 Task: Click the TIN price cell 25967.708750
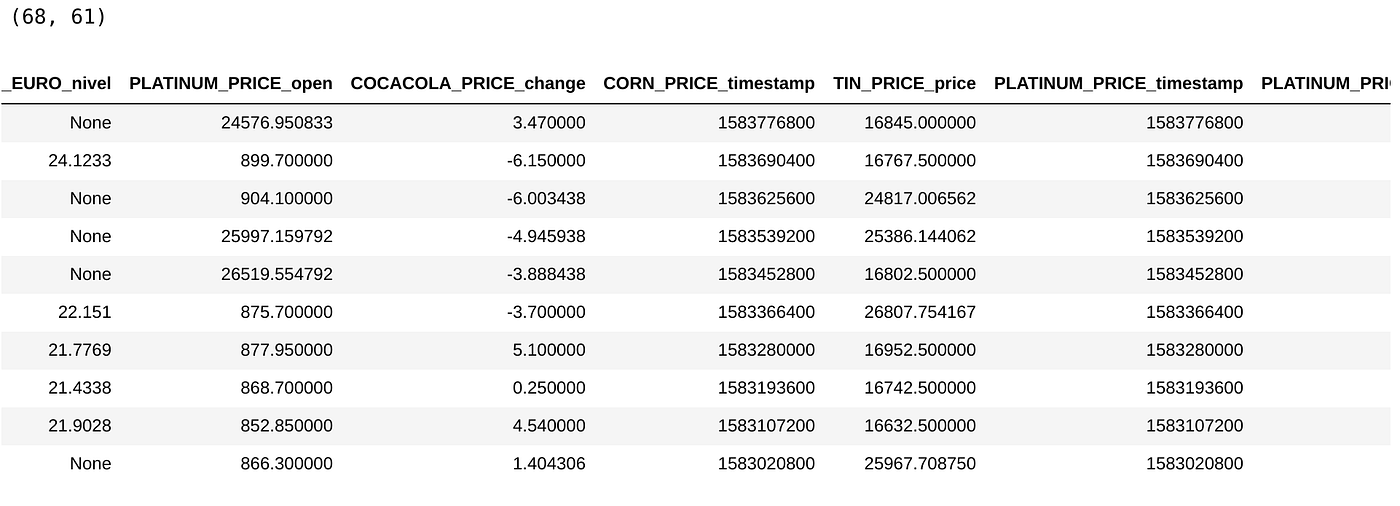[920, 464]
